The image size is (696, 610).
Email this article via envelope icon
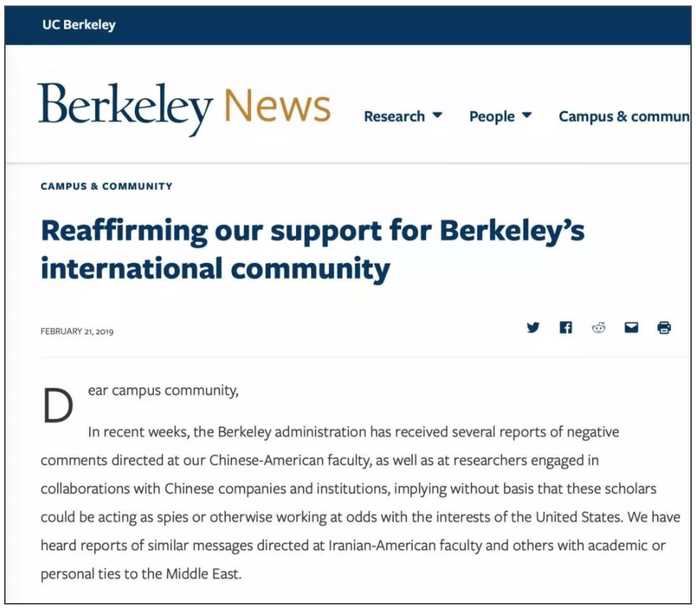pos(631,328)
